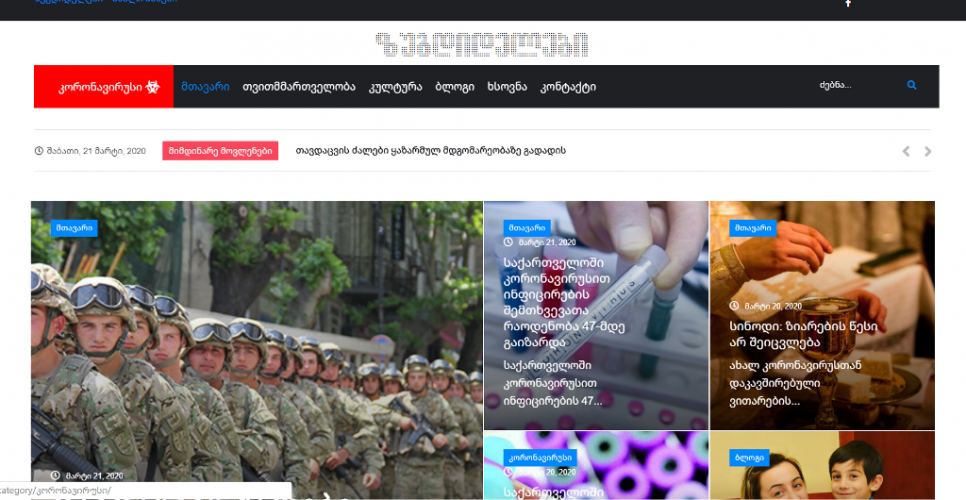
Task: Show next news ticker item arrow
Action: 928,151
